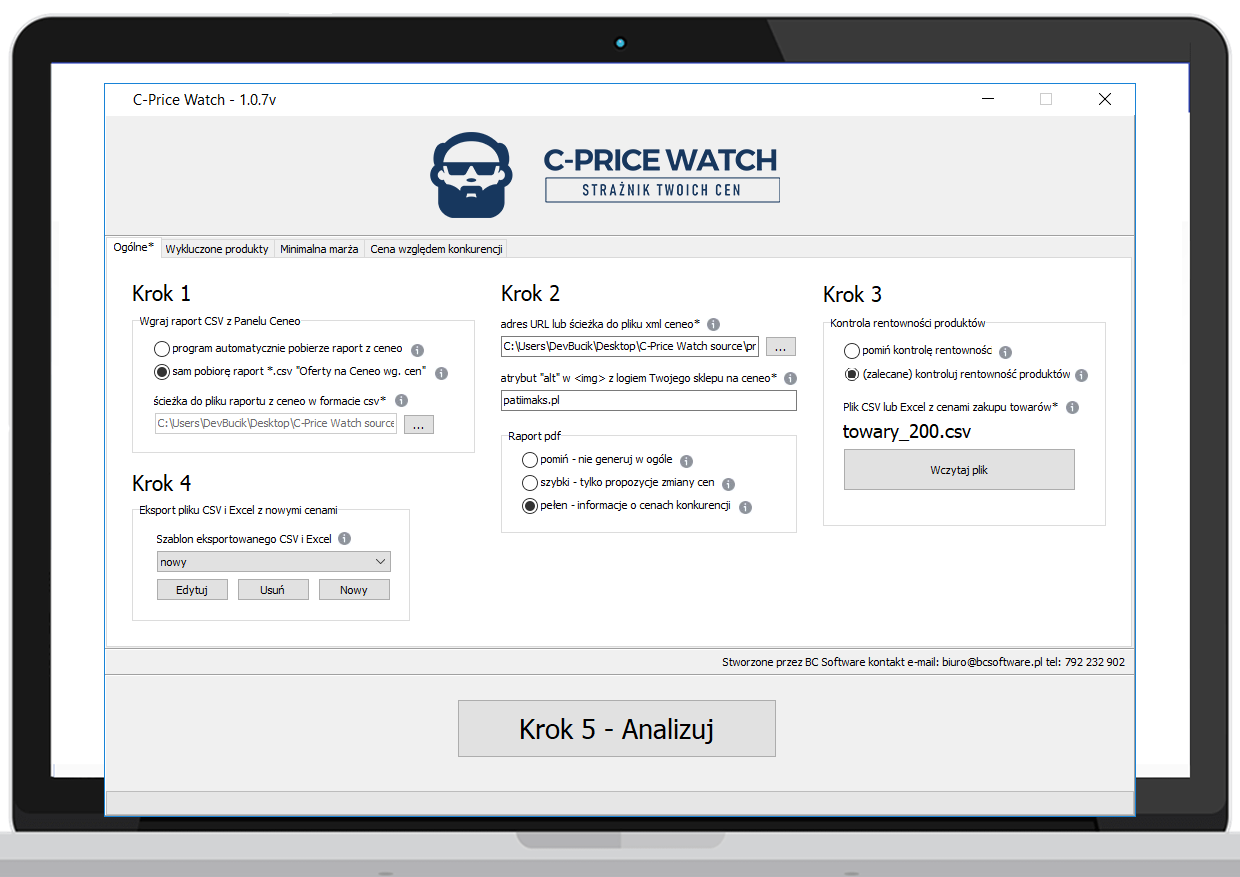1240x877 pixels.
Task: Click the "Krok 3" heading
Action: tap(852, 294)
